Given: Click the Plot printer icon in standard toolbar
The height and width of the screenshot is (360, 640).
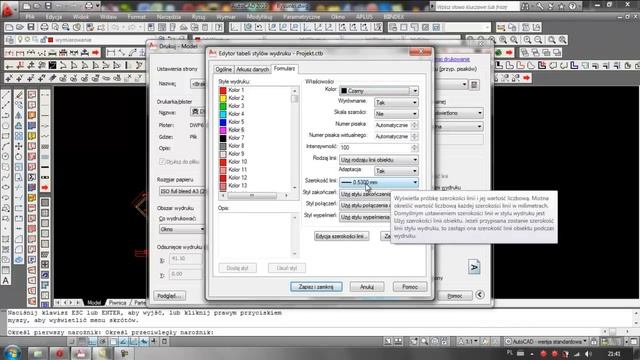Looking at the screenshot, I should click(x=44, y=27).
